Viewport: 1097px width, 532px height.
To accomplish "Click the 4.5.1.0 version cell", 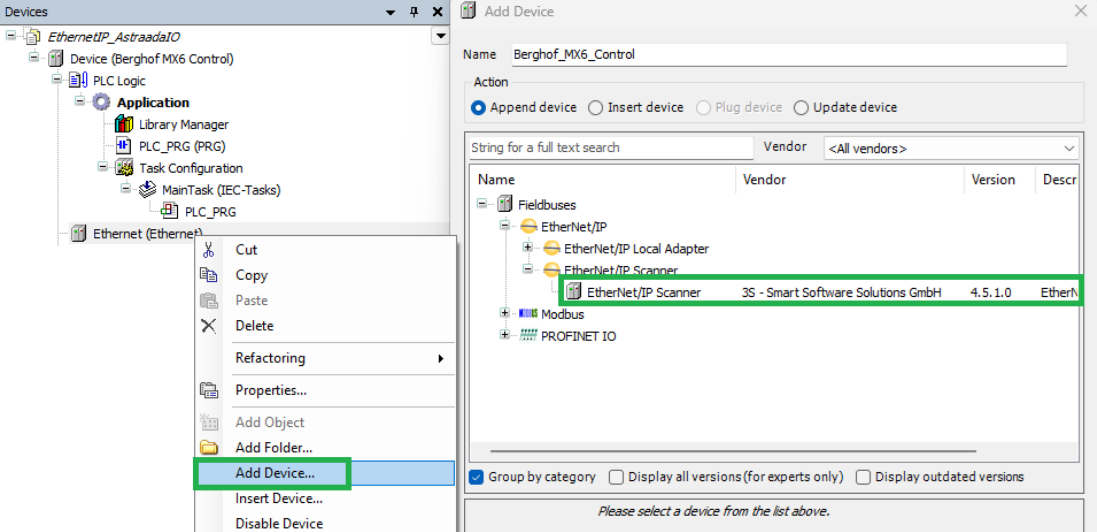I will [x=991, y=293].
